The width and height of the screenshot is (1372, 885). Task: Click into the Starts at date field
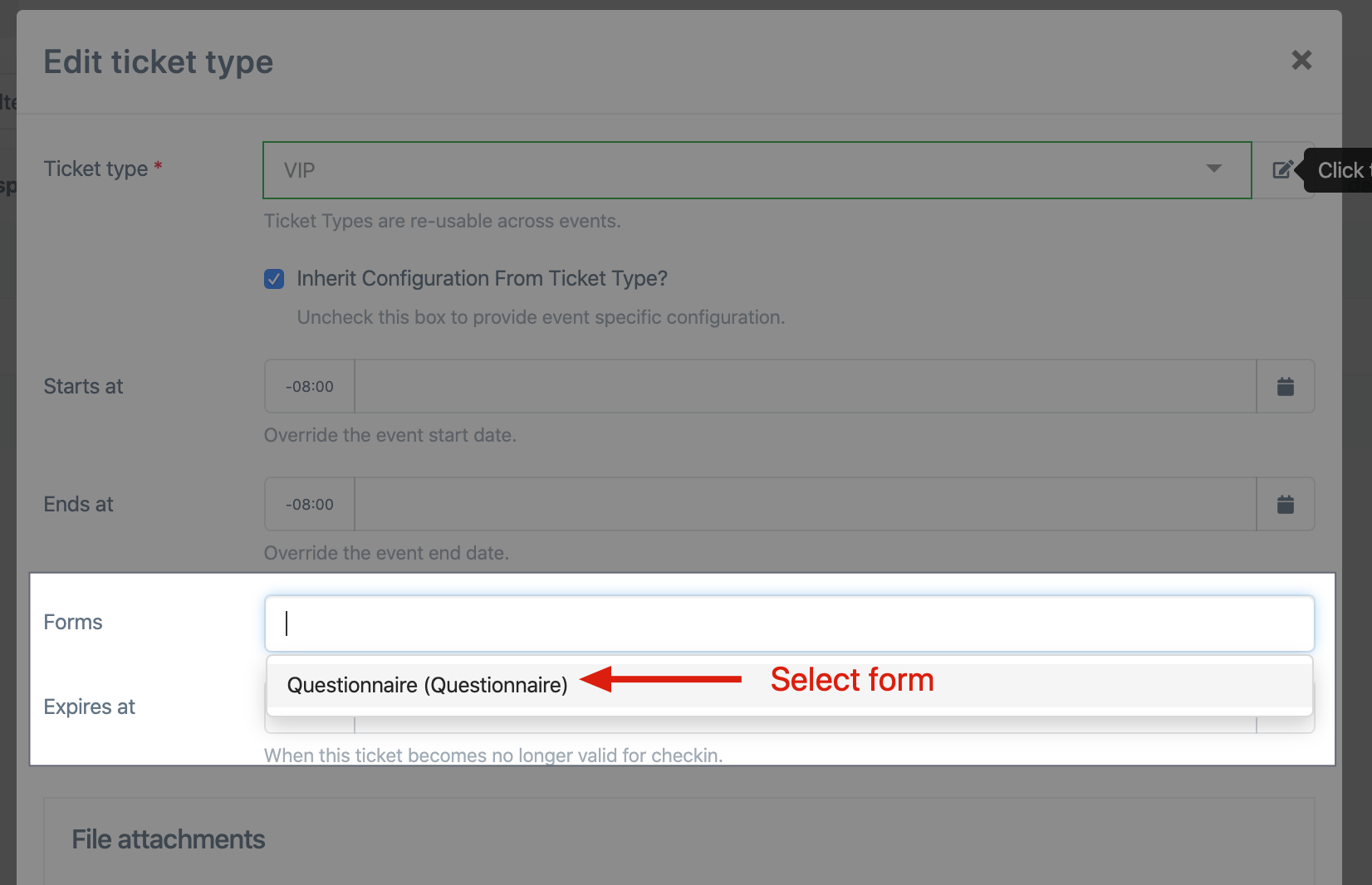pos(806,386)
